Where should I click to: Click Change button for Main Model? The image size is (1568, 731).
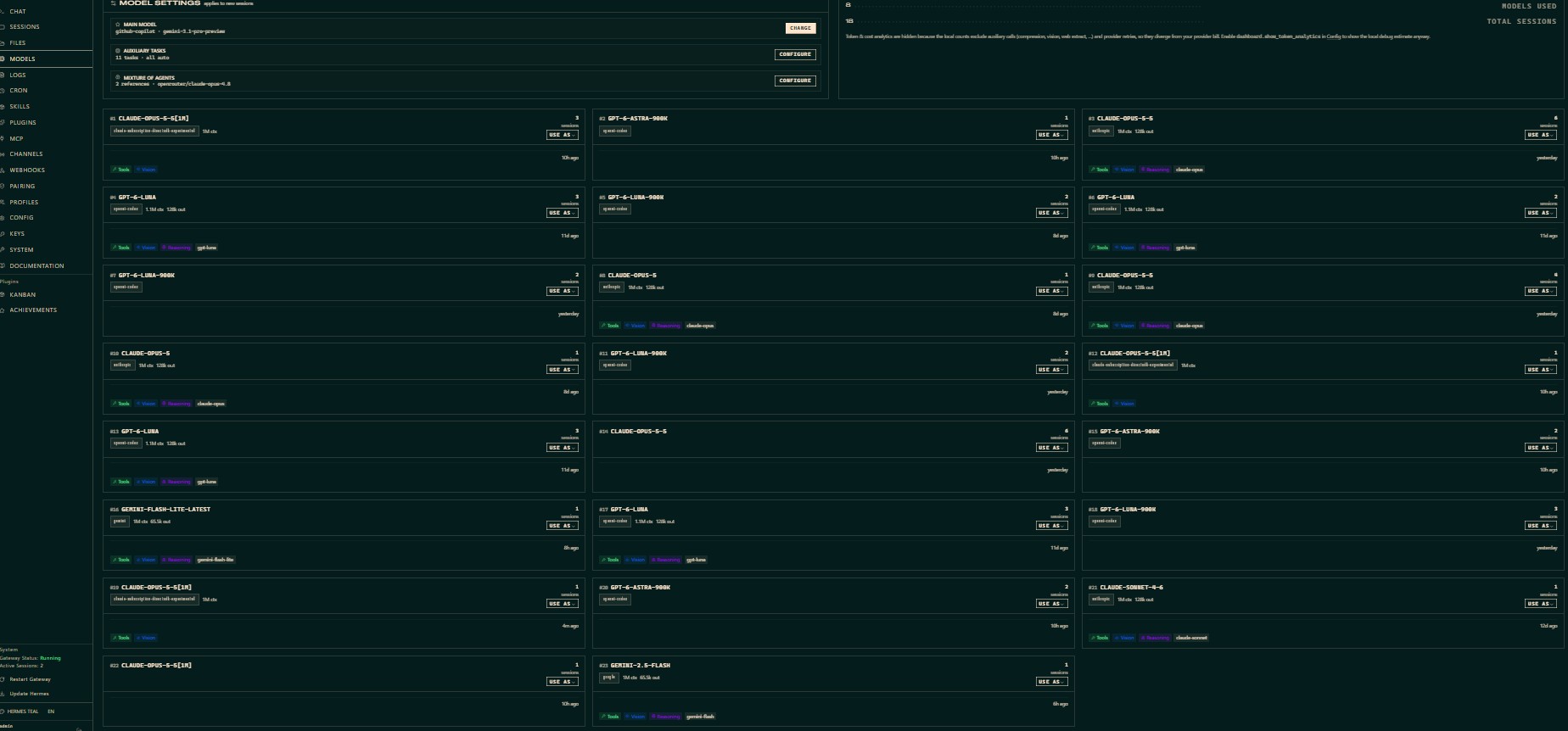pos(800,28)
